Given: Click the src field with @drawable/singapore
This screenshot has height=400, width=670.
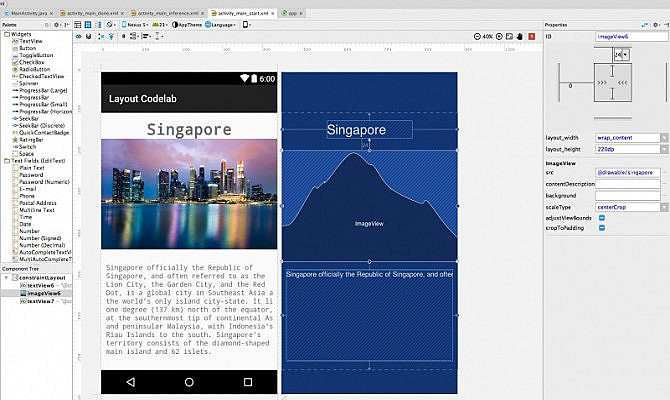Looking at the screenshot, I should point(628,173).
